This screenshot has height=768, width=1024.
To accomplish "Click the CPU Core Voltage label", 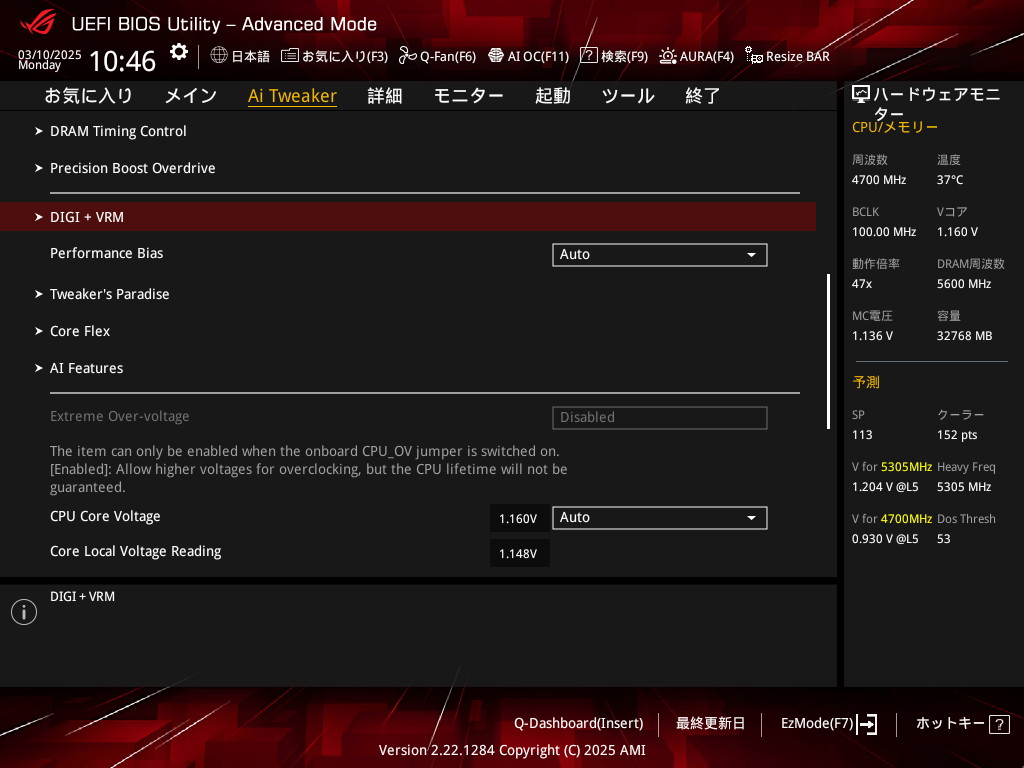I will pos(105,517).
